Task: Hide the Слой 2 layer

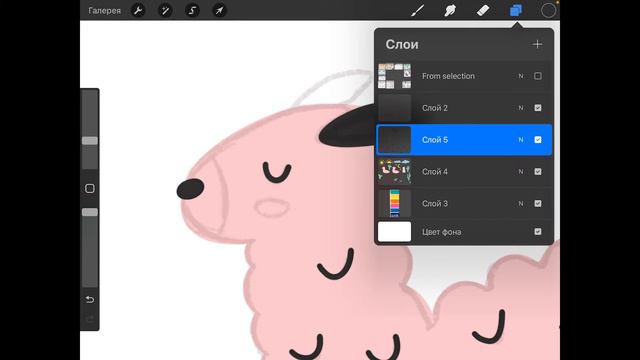Action: point(538,108)
